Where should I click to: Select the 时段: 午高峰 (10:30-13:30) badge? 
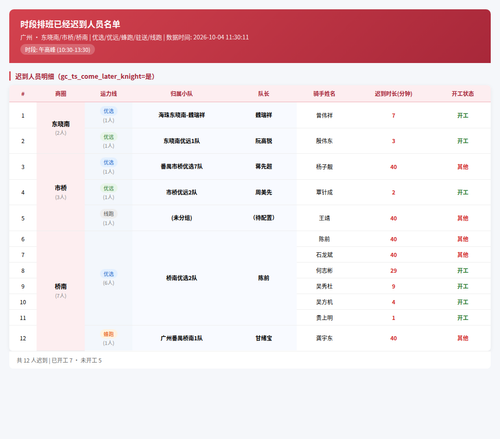[x=57, y=50]
